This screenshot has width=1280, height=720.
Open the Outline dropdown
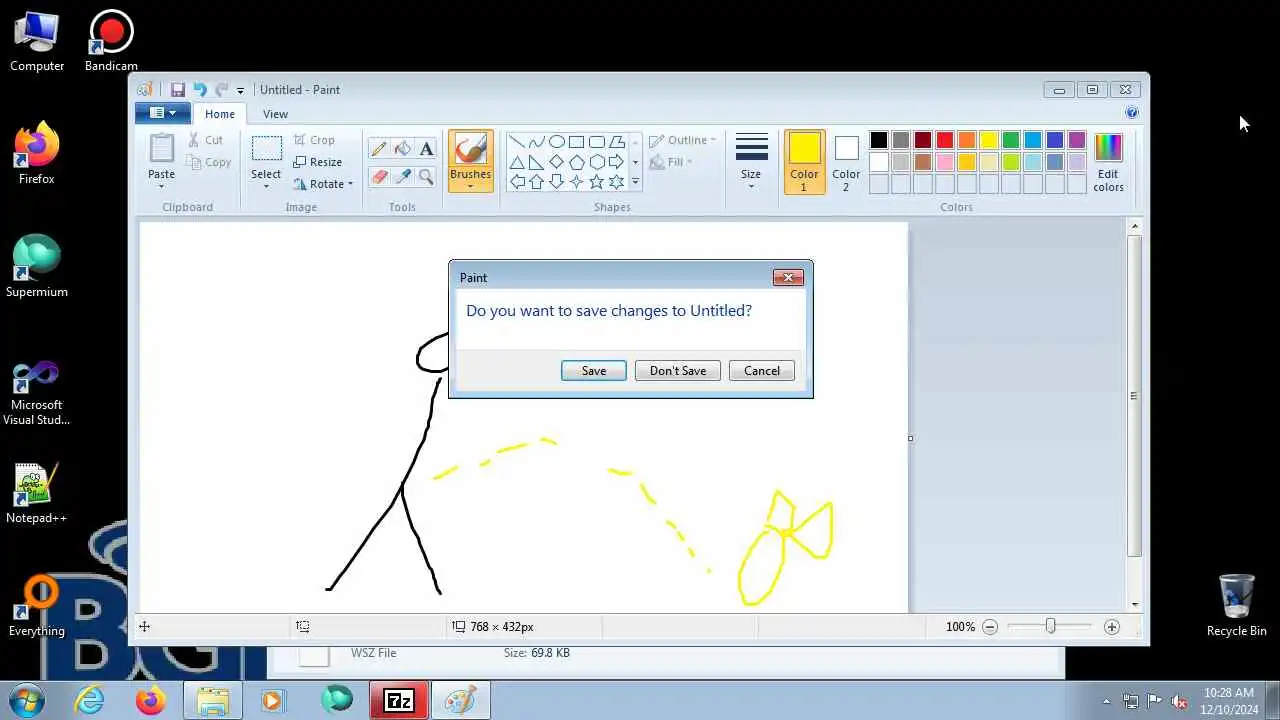point(682,140)
